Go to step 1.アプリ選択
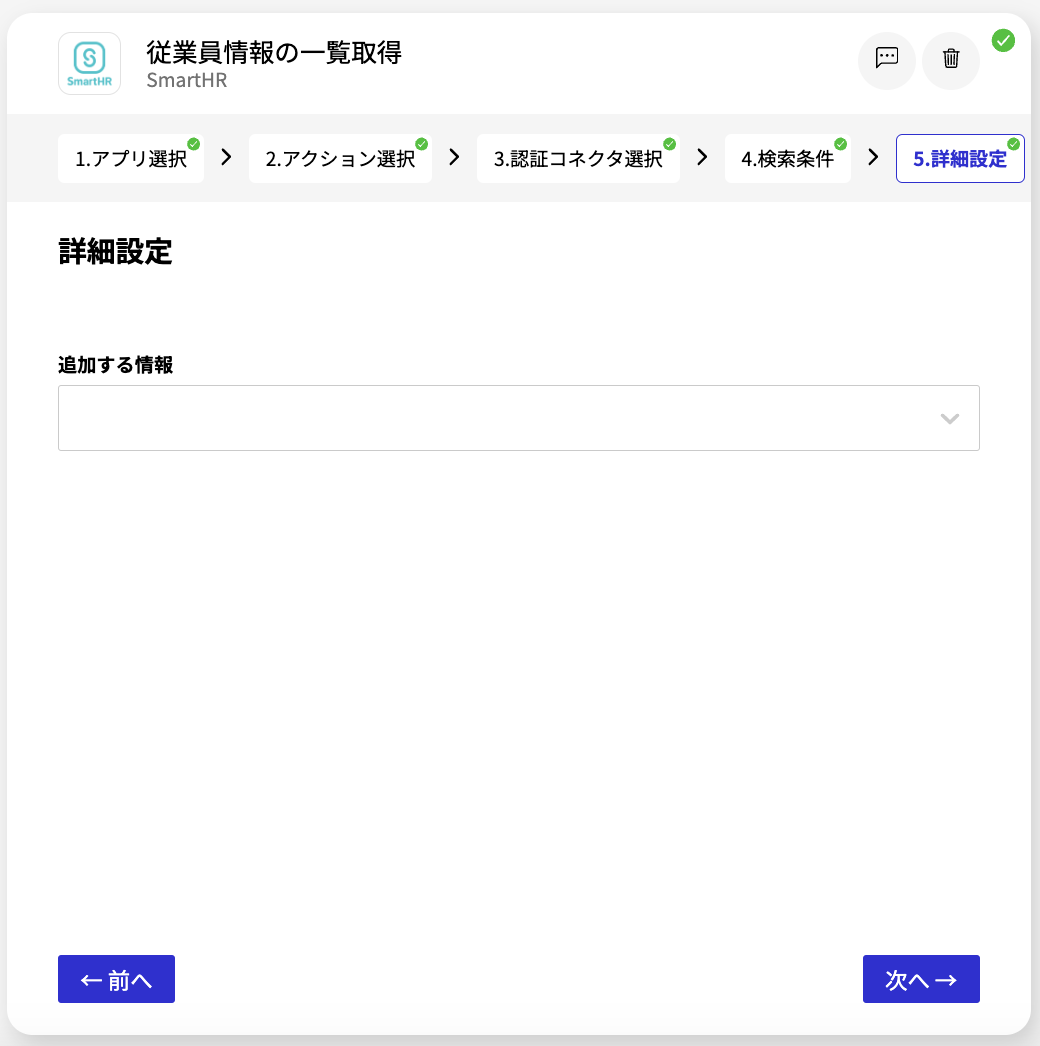Screen dimensions: 1040x1046 click(131, 159)
